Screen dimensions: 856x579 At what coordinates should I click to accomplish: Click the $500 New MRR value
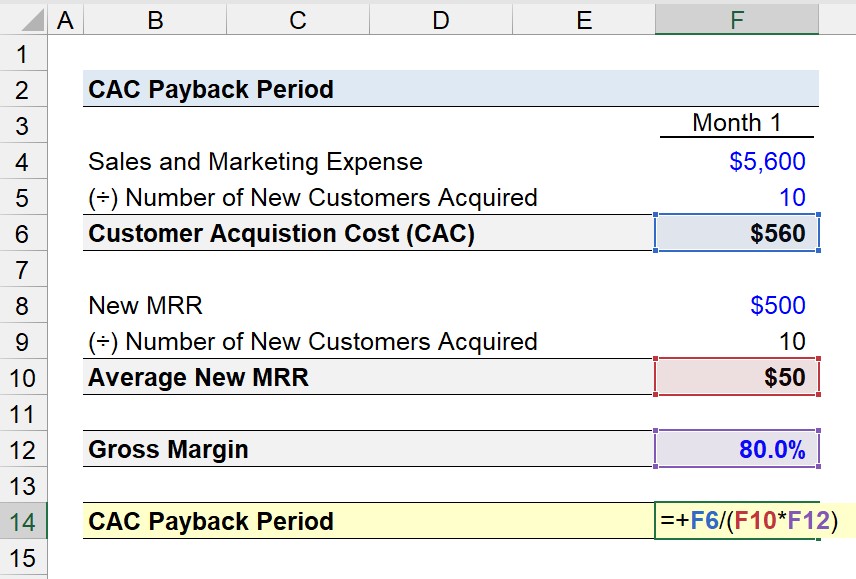pyautogui.click(x=778, y=306)
